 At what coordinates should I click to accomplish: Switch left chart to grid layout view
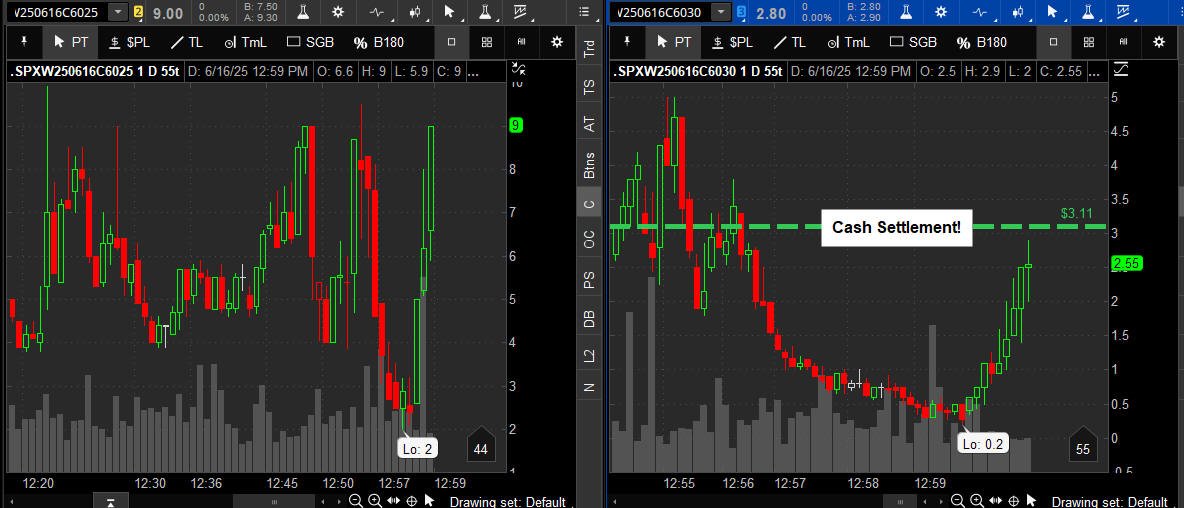click(487, 42)
